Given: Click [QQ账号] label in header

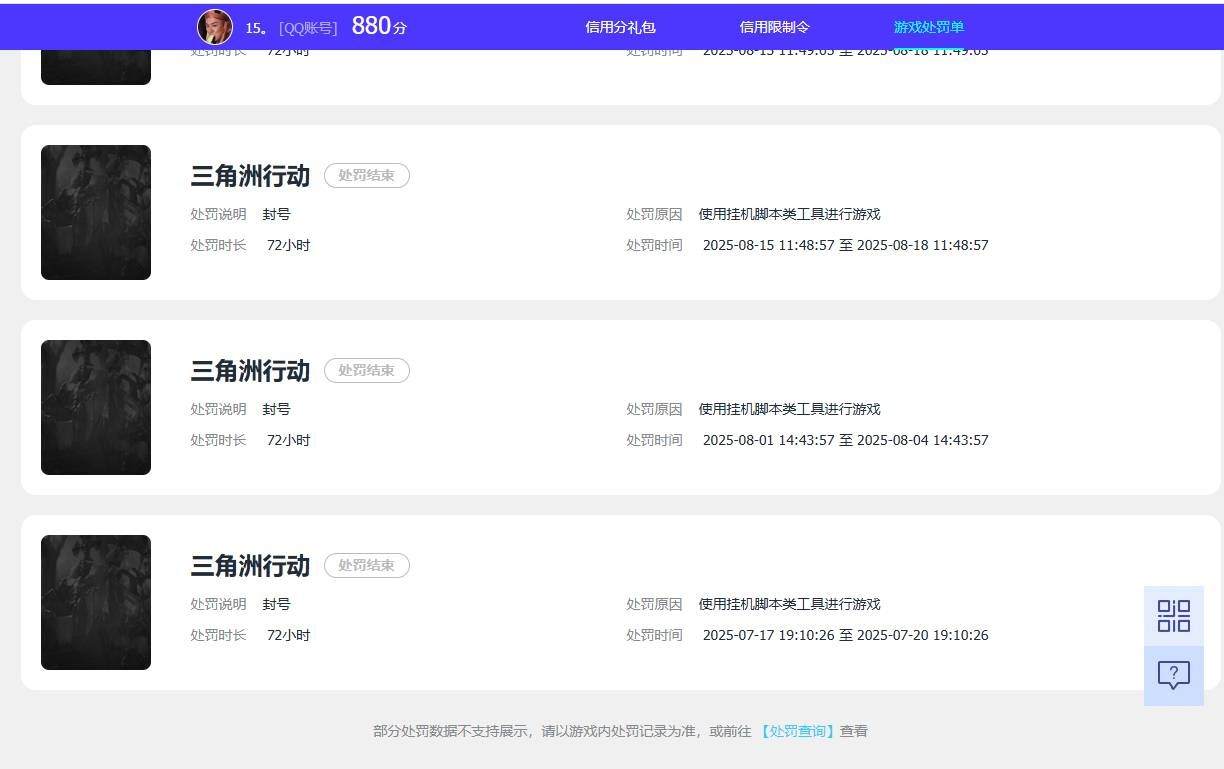Looking at the screenshot, I should click(x=308, y=28).
